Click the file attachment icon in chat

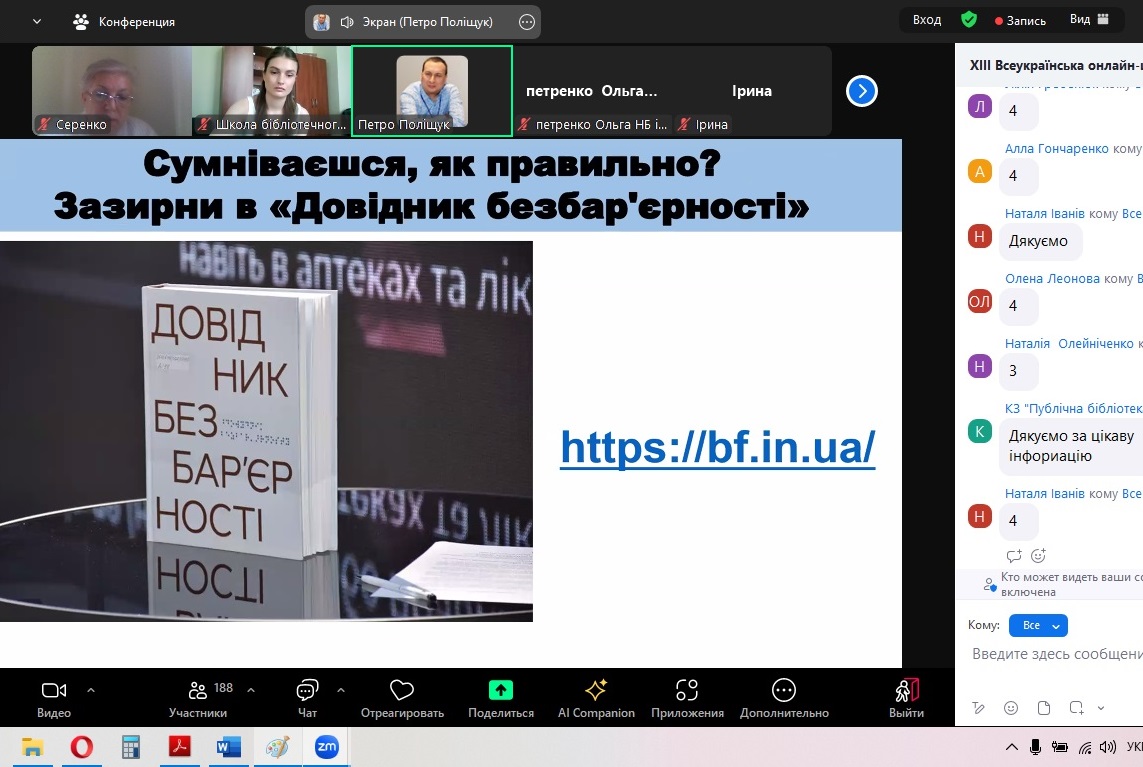coord(1044,708)
